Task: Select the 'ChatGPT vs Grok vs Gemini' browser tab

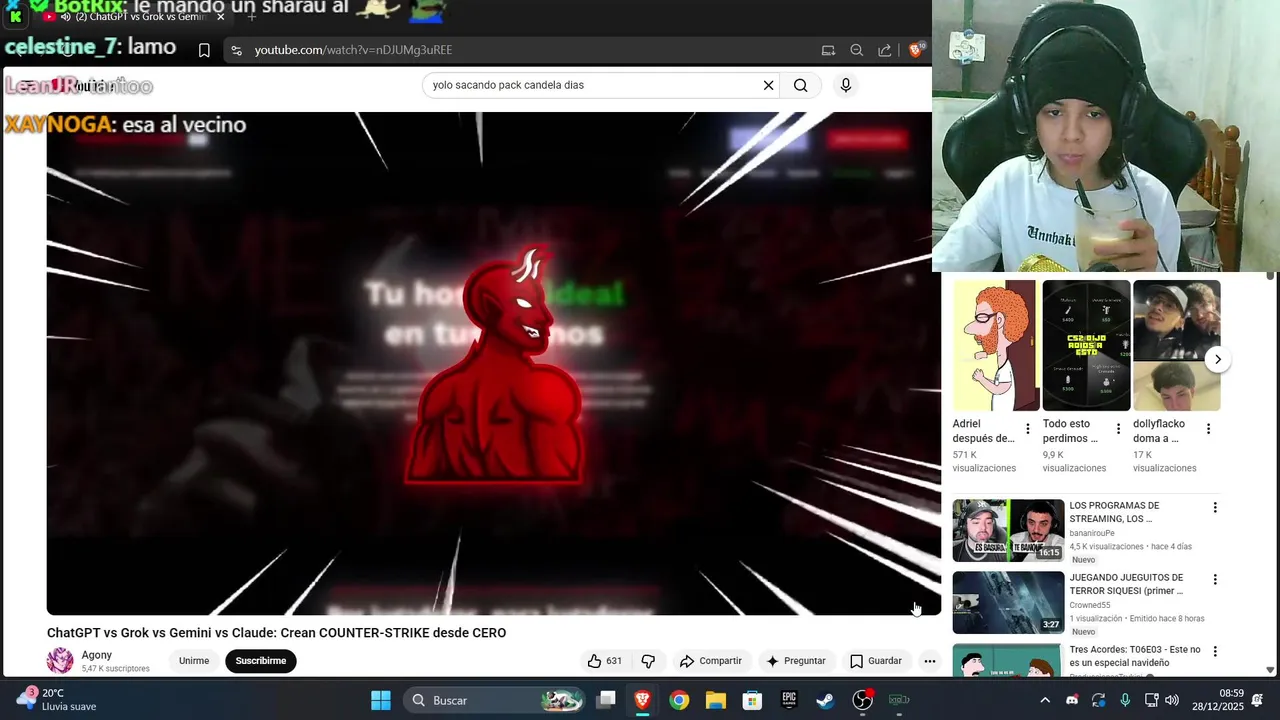Action: [140, 17]
